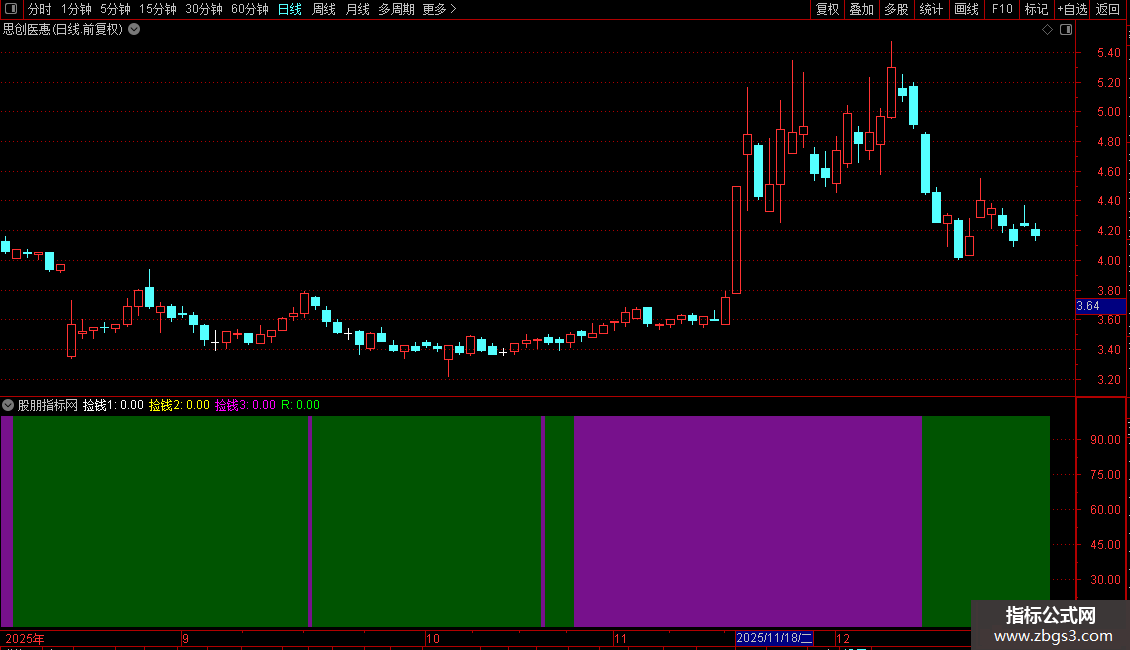
Task: Click month 10 on the date axis
Action: (x=432, y=638)
